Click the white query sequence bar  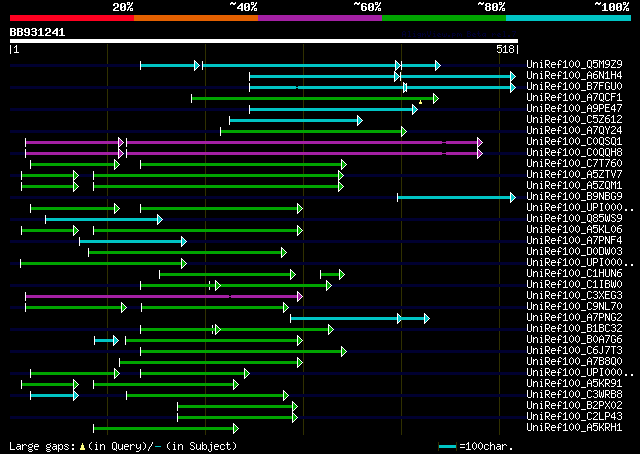point(264,41)
